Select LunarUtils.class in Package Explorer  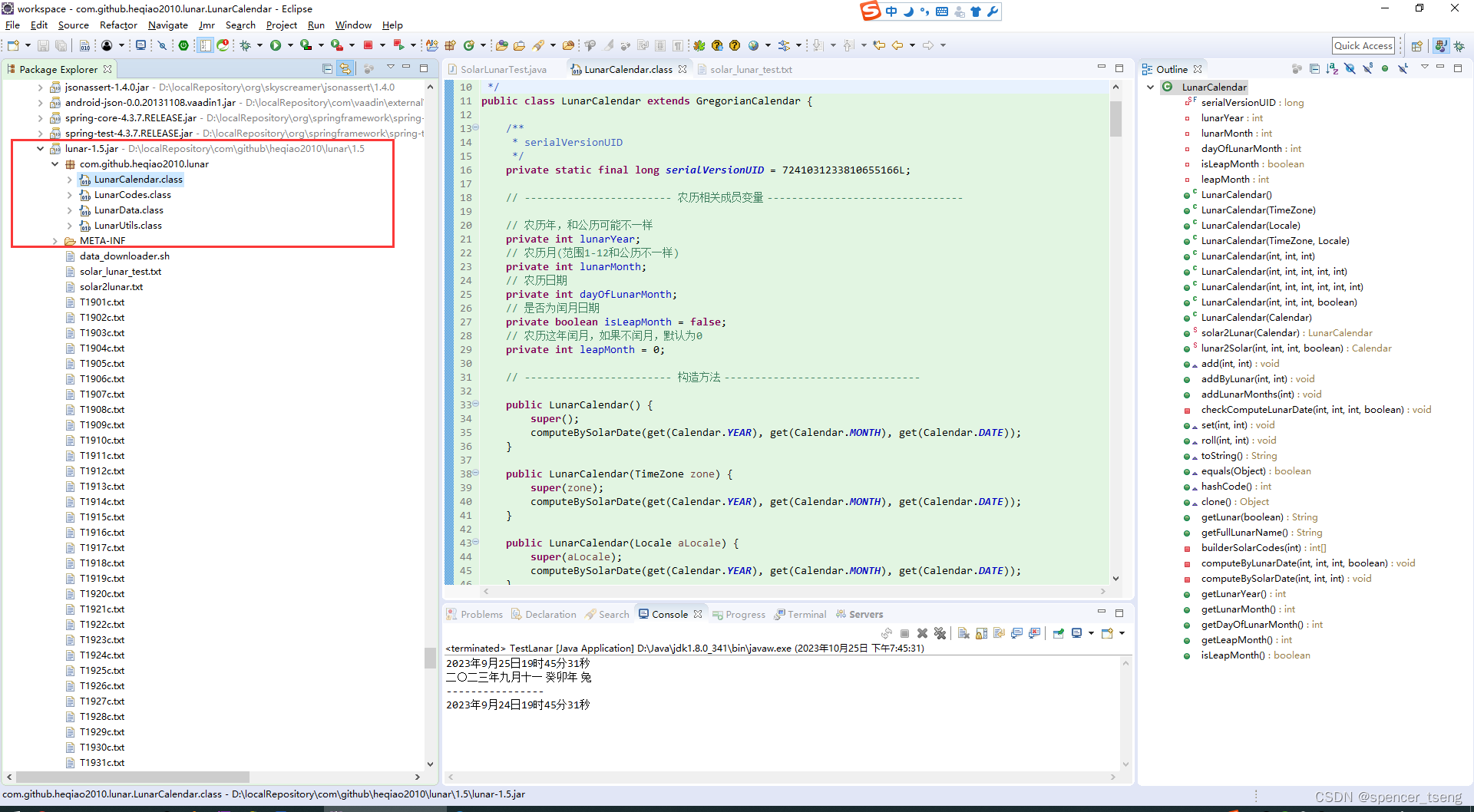pyautogui.click(x=128, y=225)
